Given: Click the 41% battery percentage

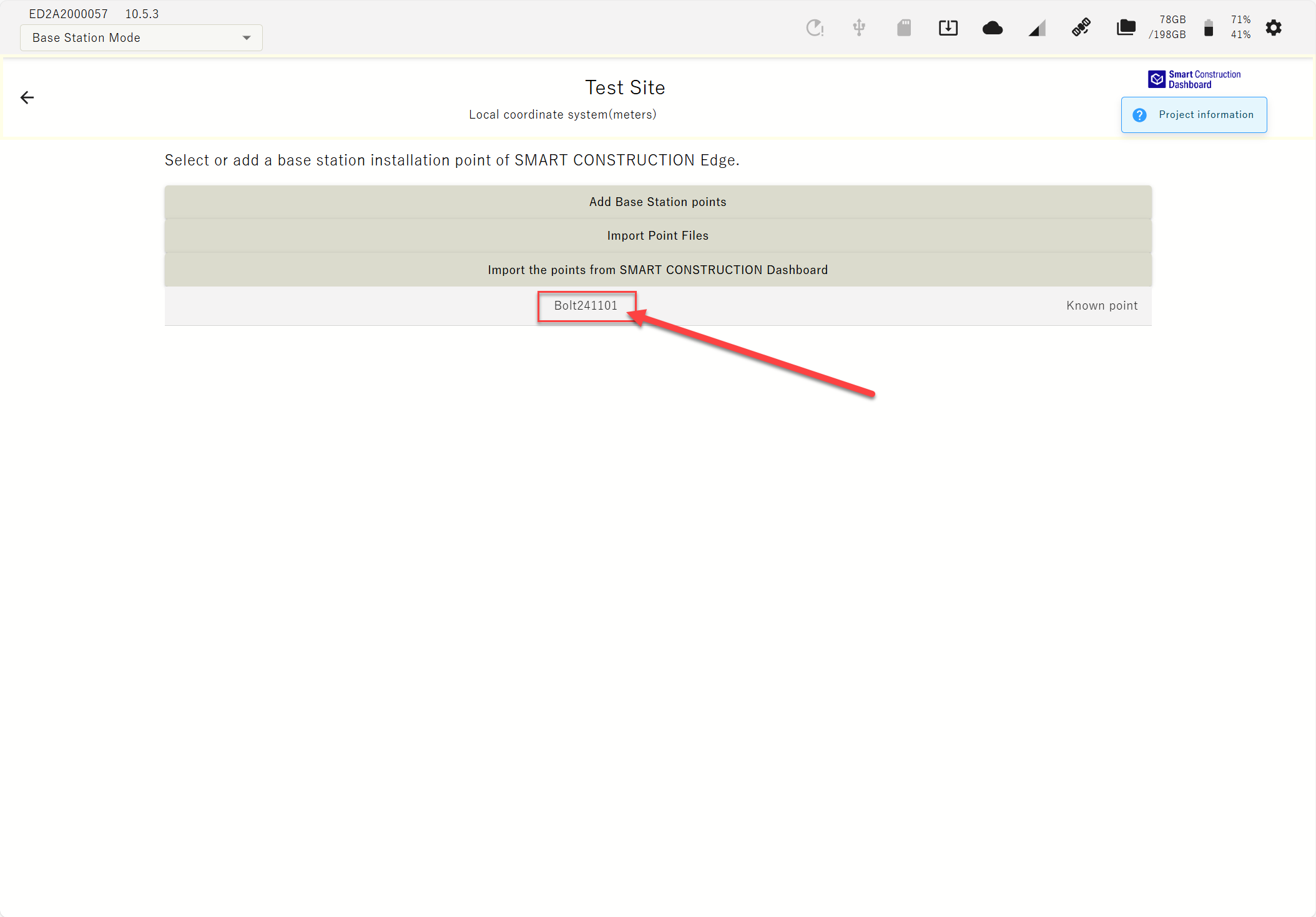Looking at the screenshot, I should point(1240,35).
